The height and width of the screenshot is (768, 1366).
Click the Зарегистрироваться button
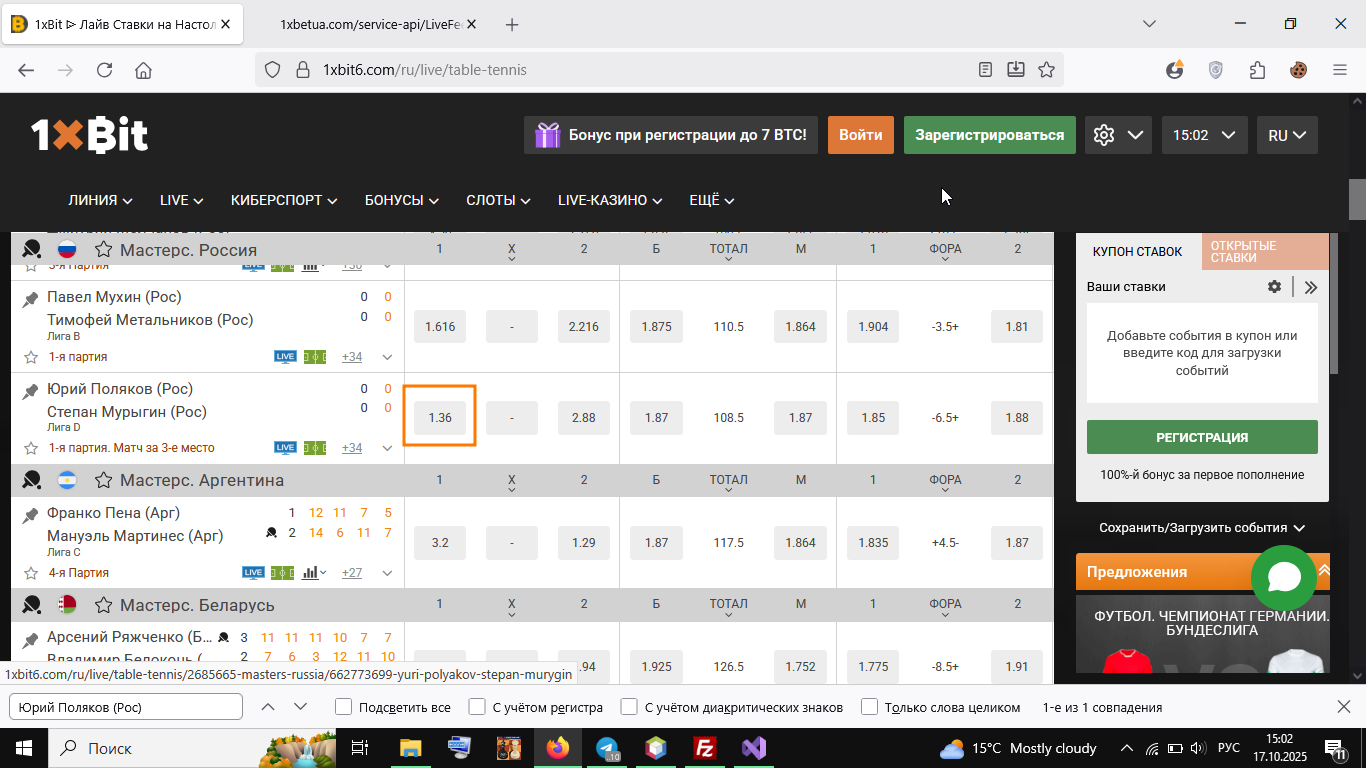990,135
